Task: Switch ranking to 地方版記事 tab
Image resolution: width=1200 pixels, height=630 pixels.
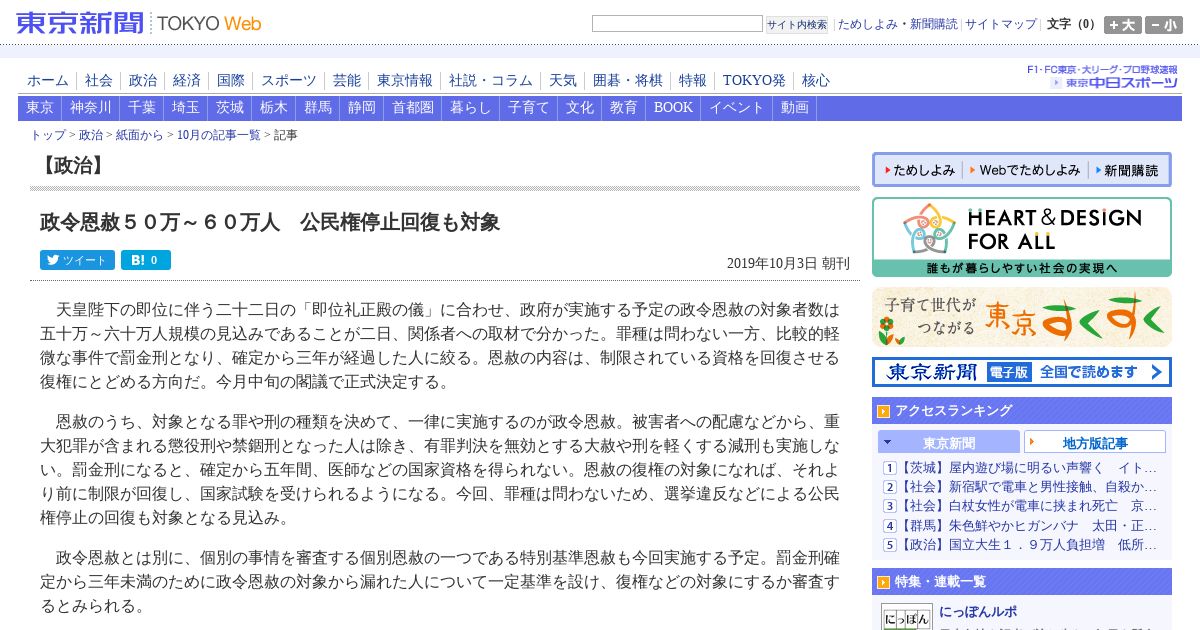Action: click(1095, 442)
